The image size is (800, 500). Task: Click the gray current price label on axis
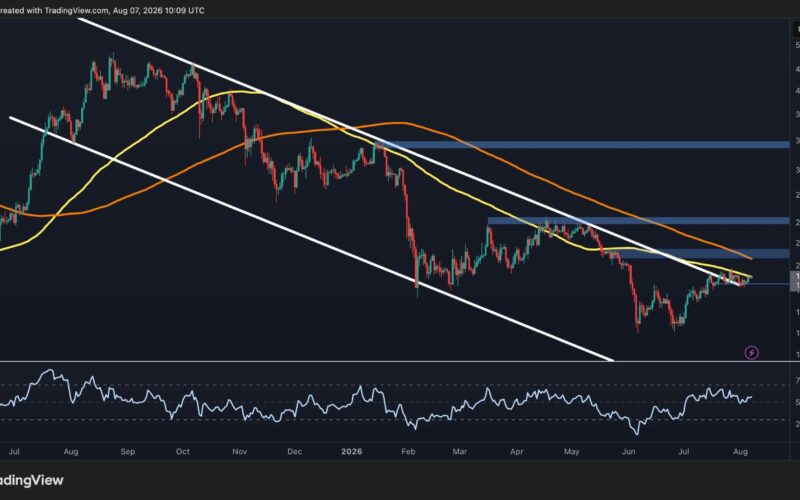pyautogui.click(x=795, y=281)
